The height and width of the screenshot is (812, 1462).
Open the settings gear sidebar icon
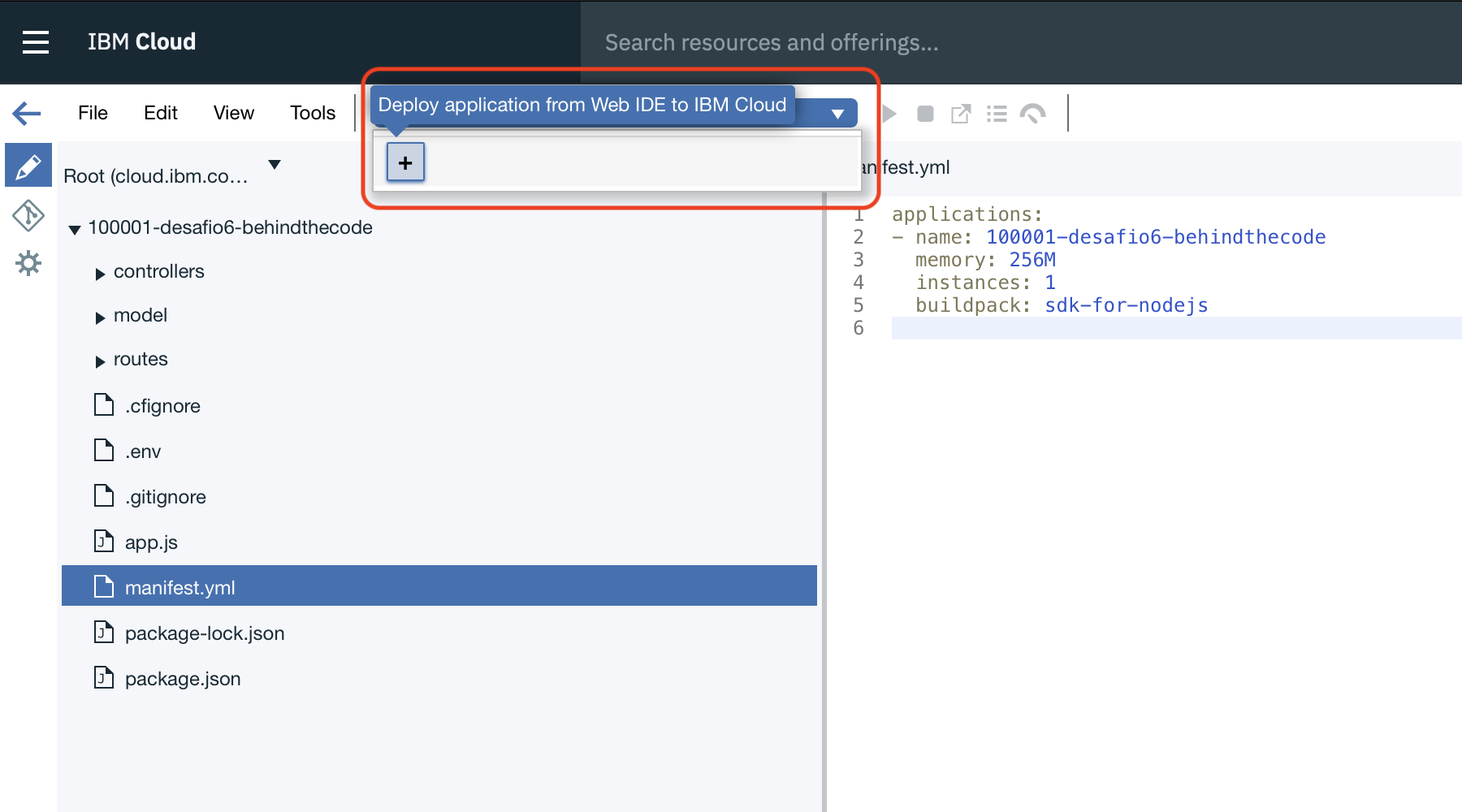[28, 263]
